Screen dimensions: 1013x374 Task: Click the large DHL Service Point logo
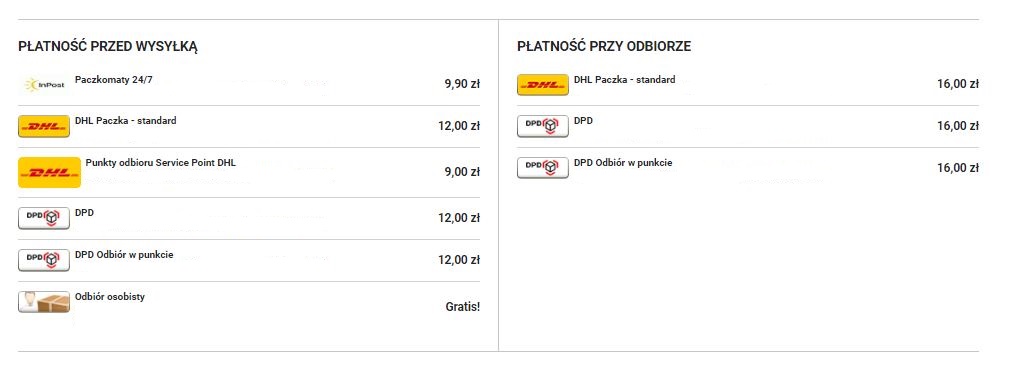[x=49, y=172]
